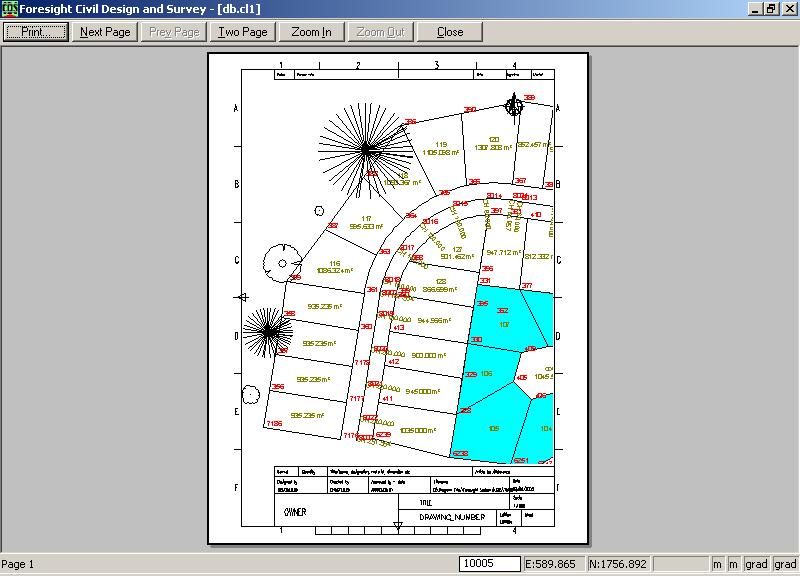The image size is (800, 576).
Task: Click the Print button
Action: [34, 32]
